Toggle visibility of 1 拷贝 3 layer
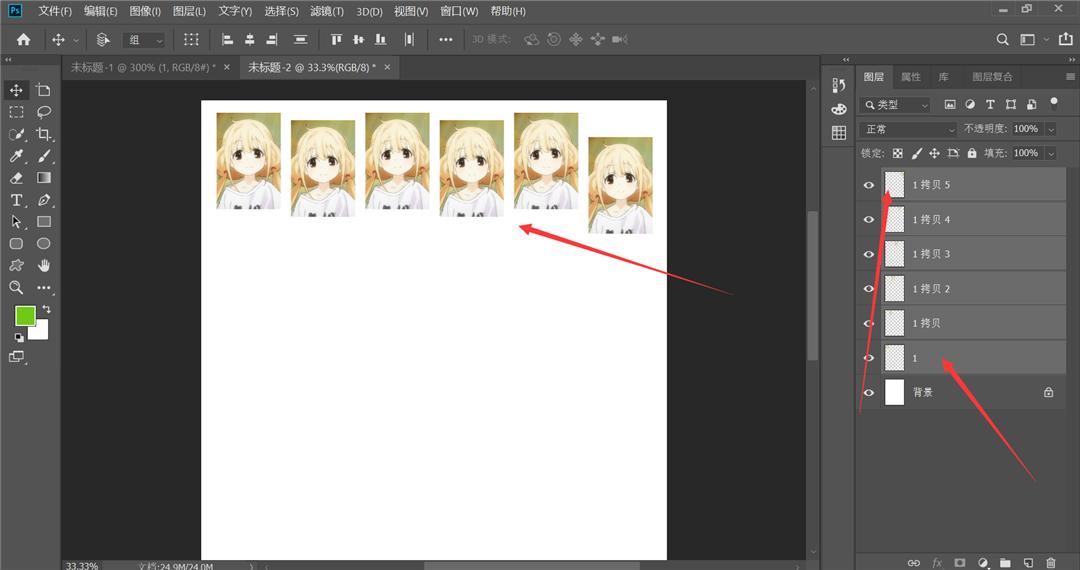Image resolution: width=1080 pixels, height=570 pixels. pos(868,254)
